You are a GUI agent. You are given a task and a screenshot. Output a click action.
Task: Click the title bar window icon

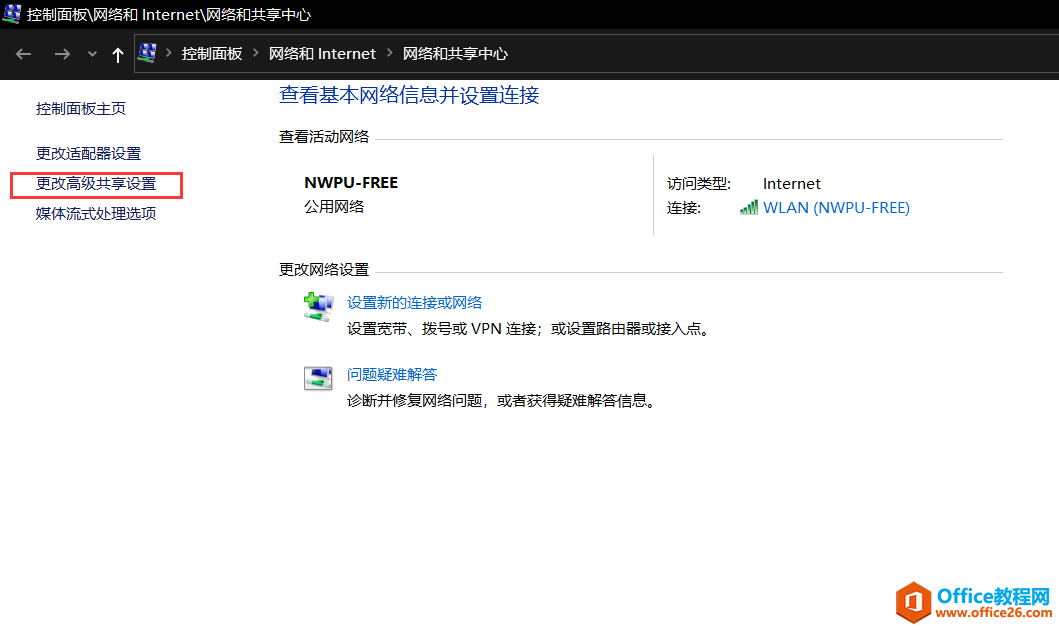11,14
